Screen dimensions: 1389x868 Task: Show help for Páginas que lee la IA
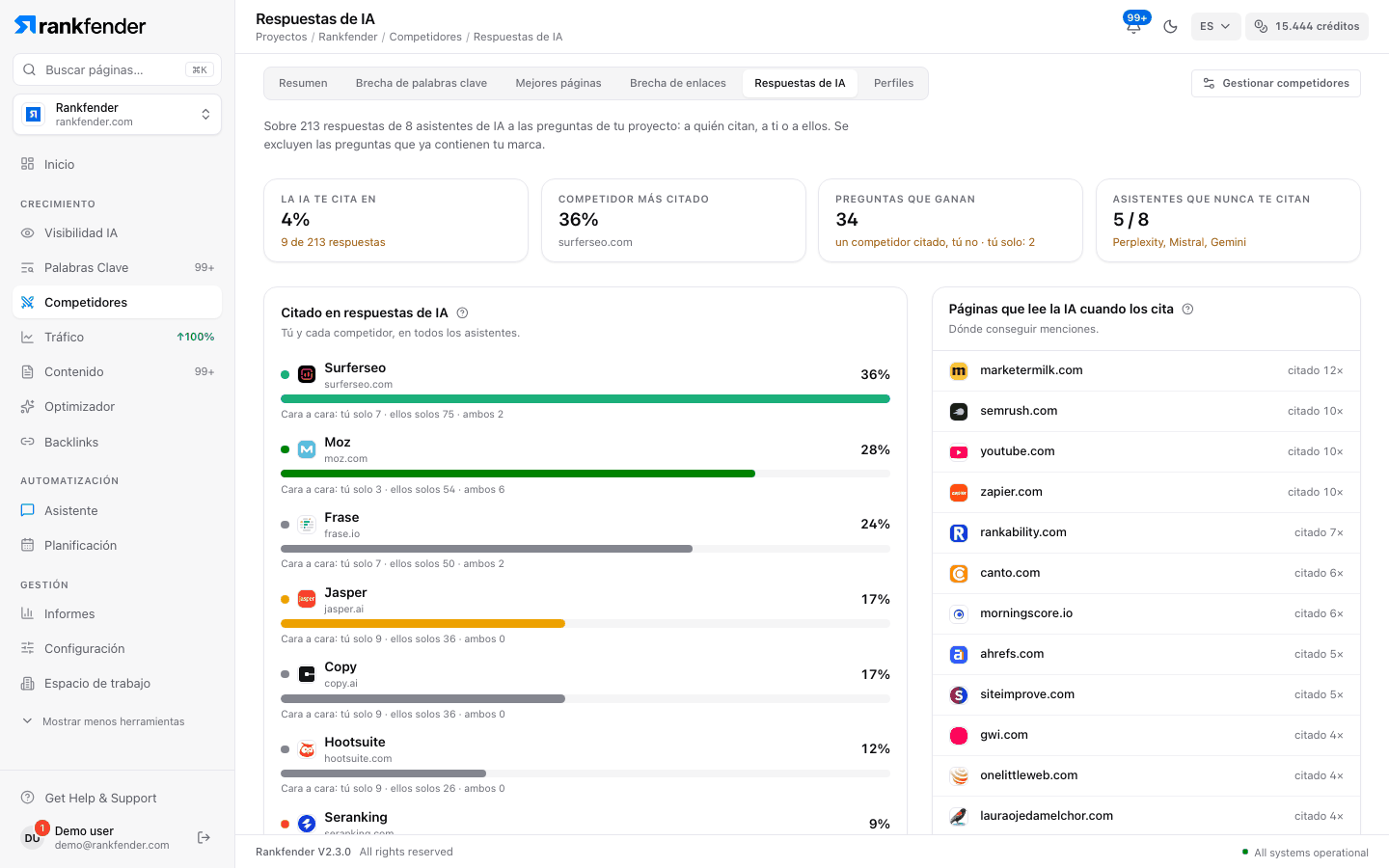click(x=1187, y=309)
